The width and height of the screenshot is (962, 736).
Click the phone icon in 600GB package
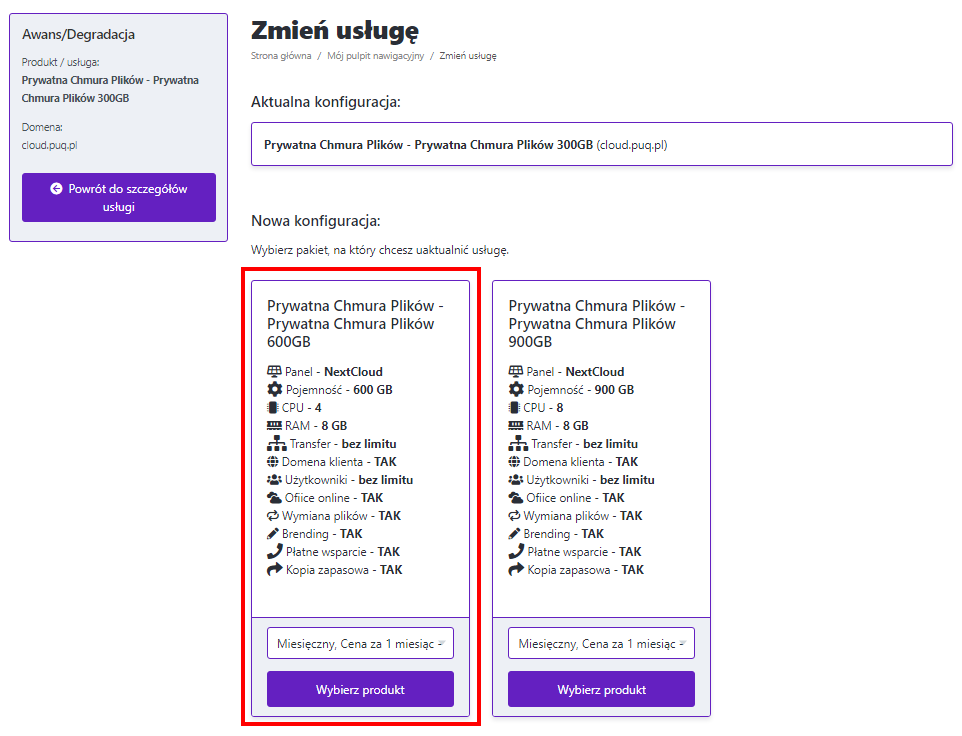[275, 552]
